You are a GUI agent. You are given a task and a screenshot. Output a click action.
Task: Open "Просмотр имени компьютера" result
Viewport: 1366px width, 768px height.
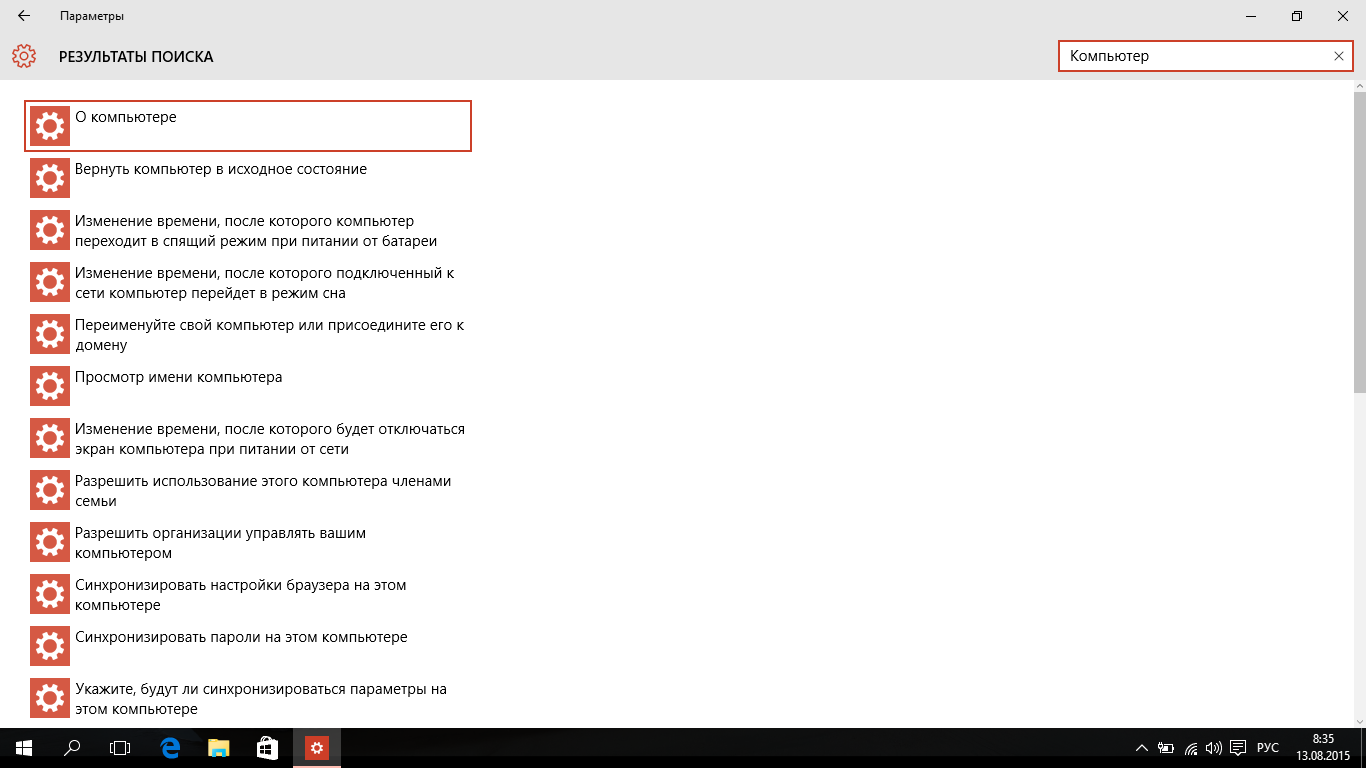pos(247,386)
